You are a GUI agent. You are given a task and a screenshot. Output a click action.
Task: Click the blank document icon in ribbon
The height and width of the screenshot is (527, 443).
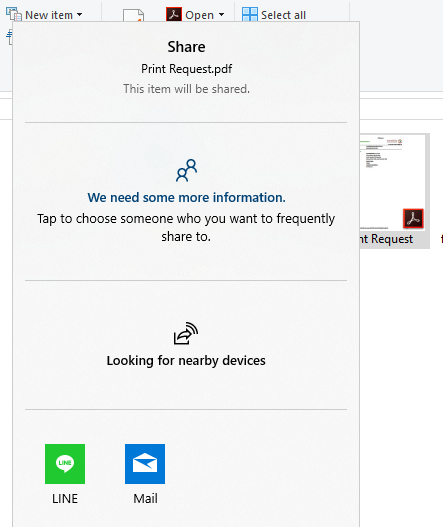pyautogui.click(x=133, y=15)
